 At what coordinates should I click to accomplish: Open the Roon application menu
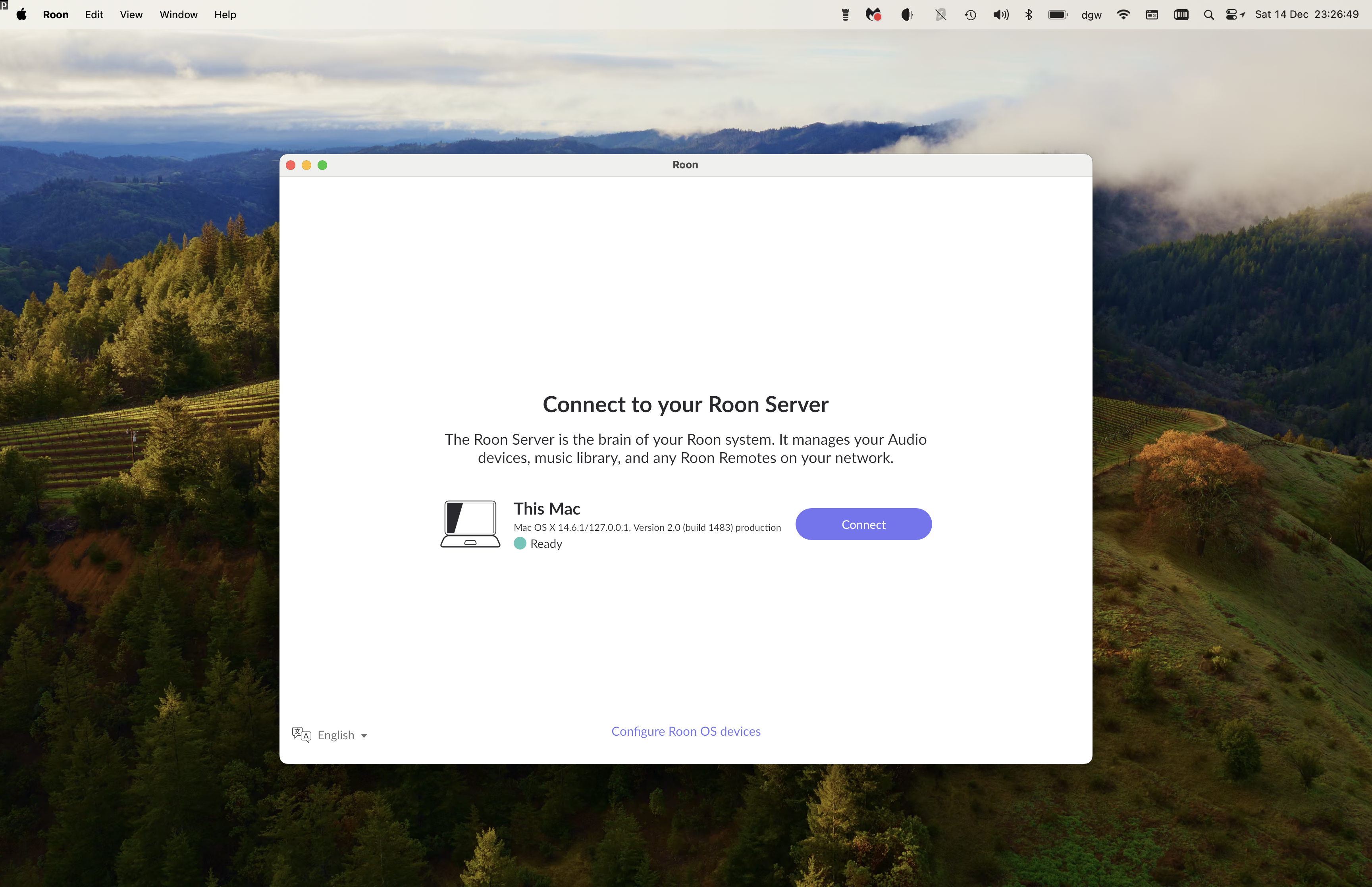coord(55,14)
